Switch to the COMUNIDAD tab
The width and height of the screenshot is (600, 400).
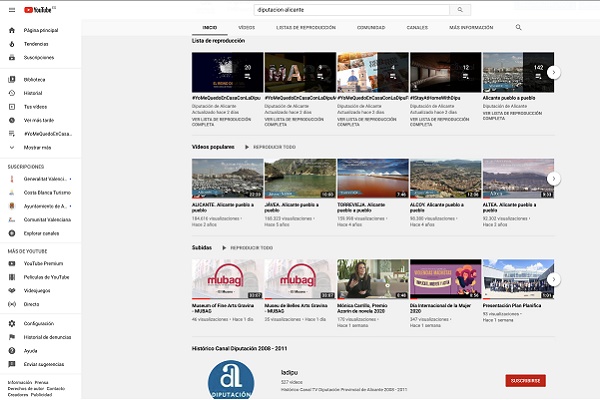point(371,28)
